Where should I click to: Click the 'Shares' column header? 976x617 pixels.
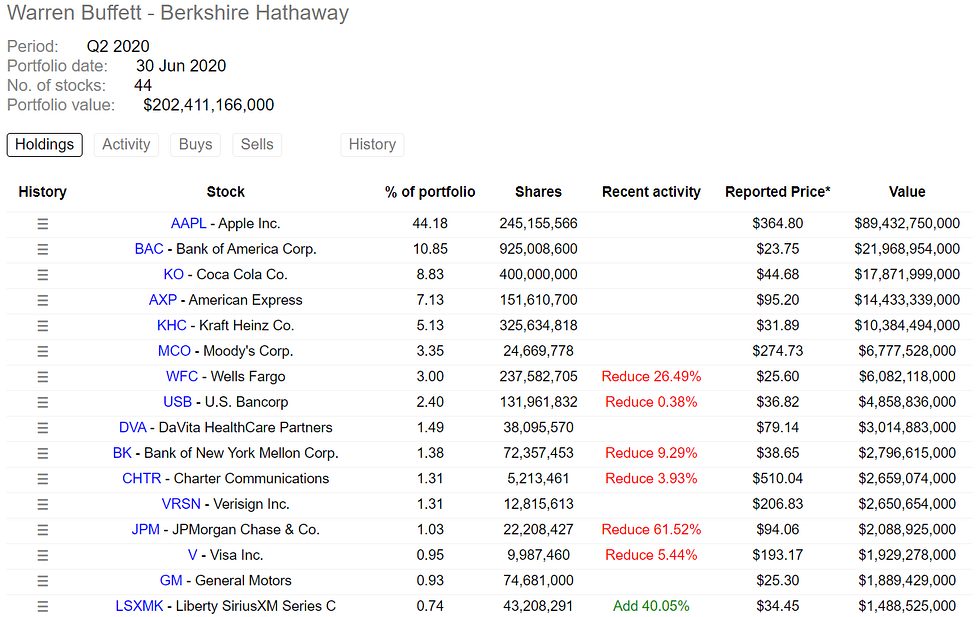pos(538,192)
